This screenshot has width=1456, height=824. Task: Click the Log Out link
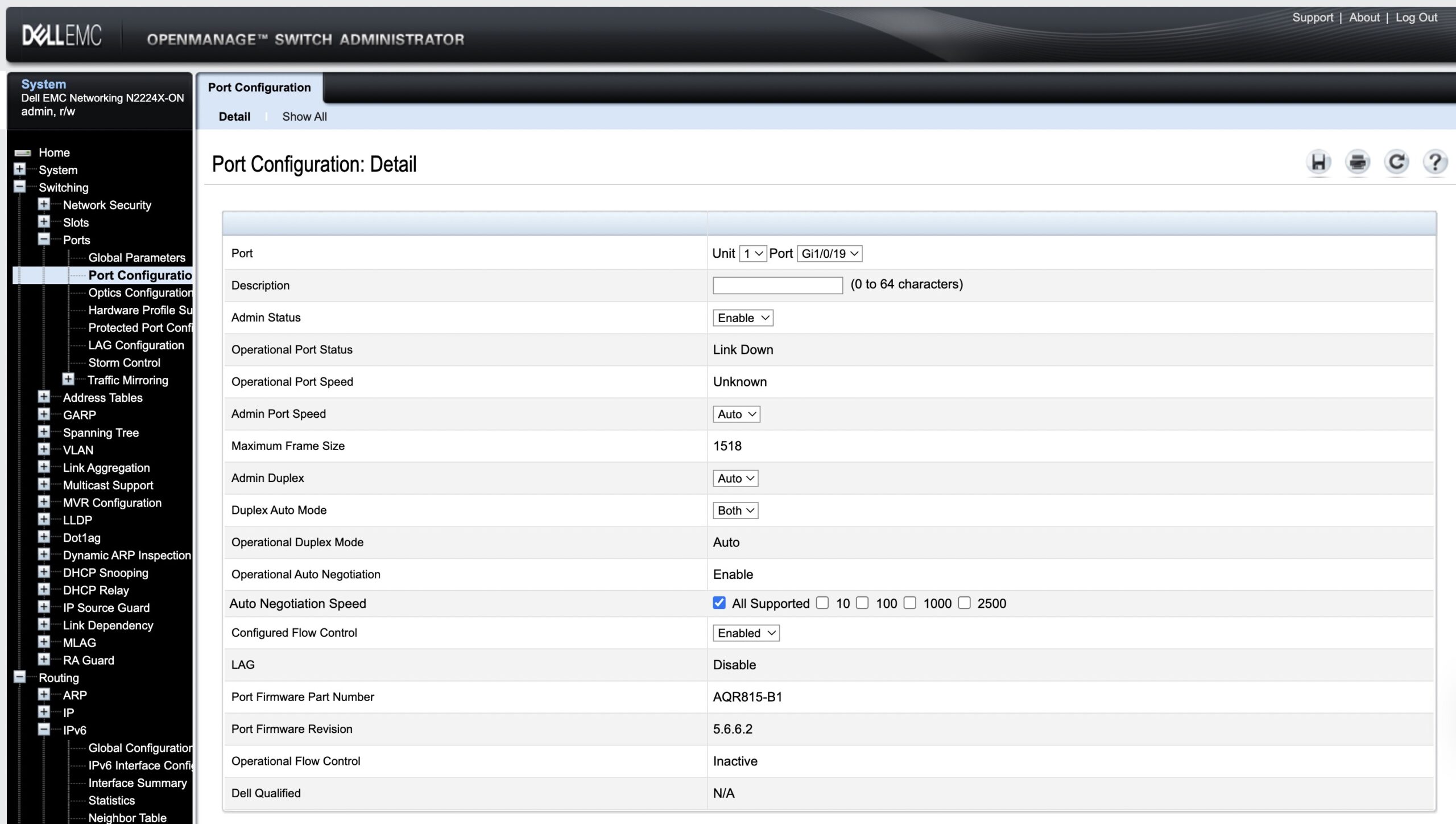click(1416, 18)
